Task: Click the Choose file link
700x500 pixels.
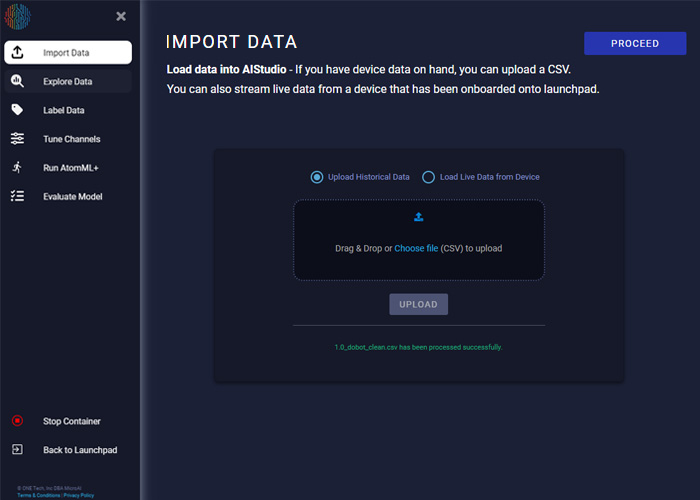Action: [x=416, y=248]
